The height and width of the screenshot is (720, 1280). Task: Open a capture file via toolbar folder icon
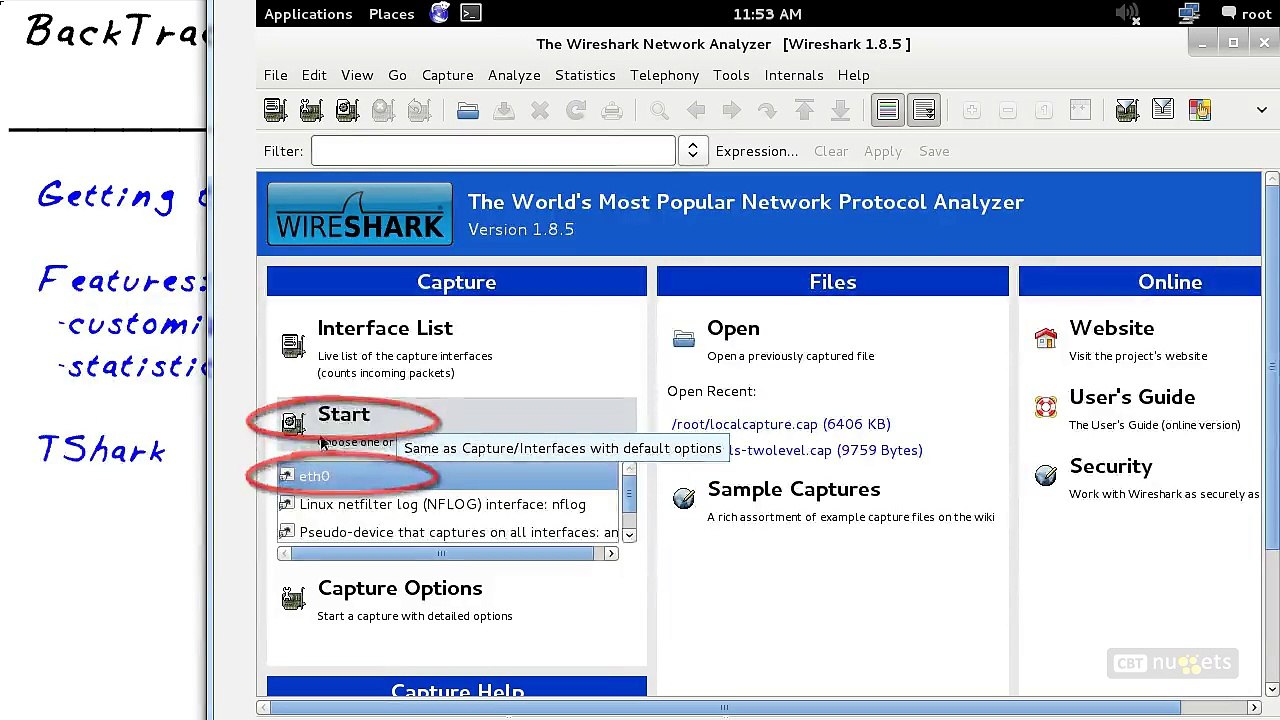pos(468,110)
